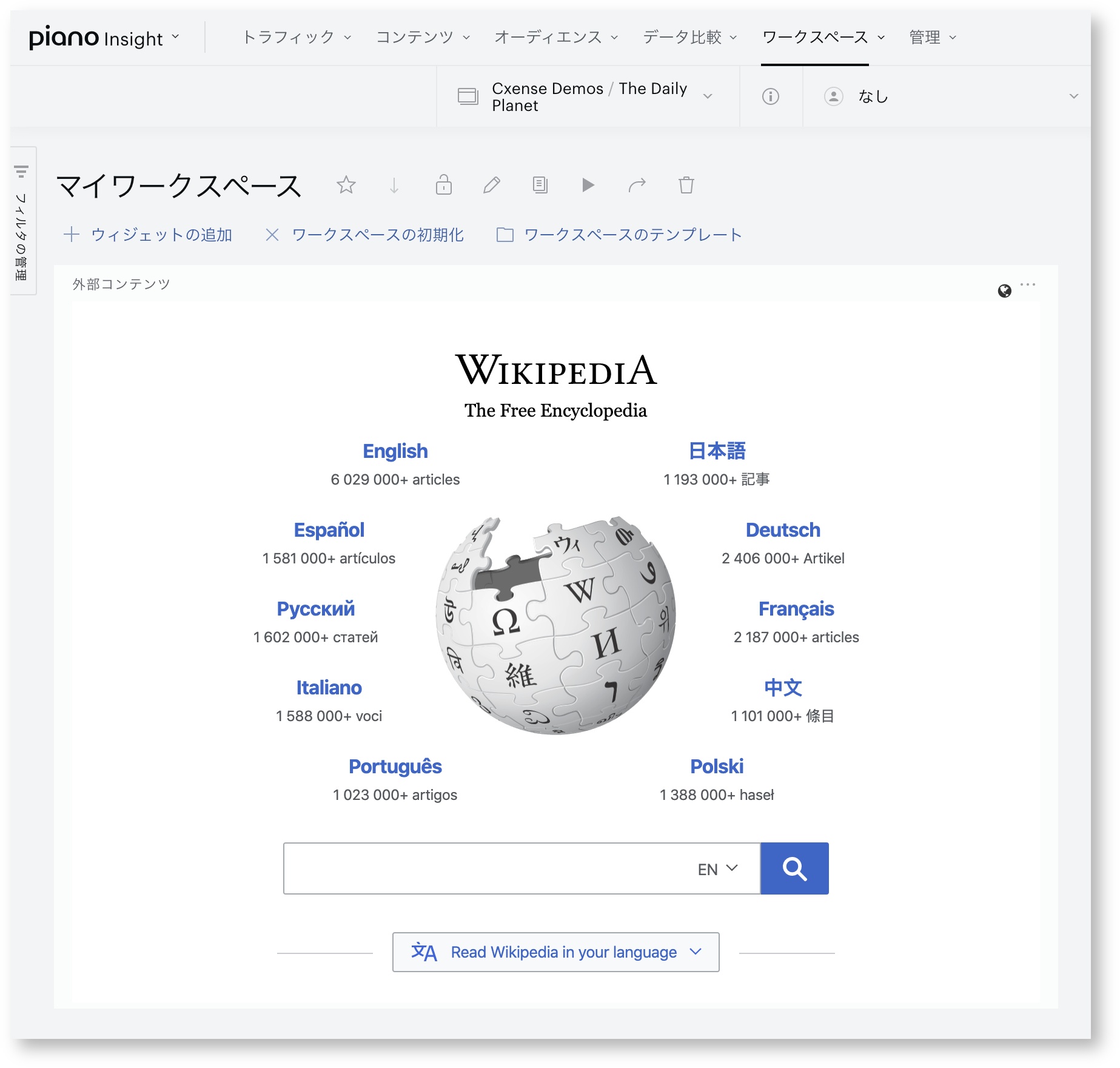Click the plus icon for adding widget

coord(72,235)
